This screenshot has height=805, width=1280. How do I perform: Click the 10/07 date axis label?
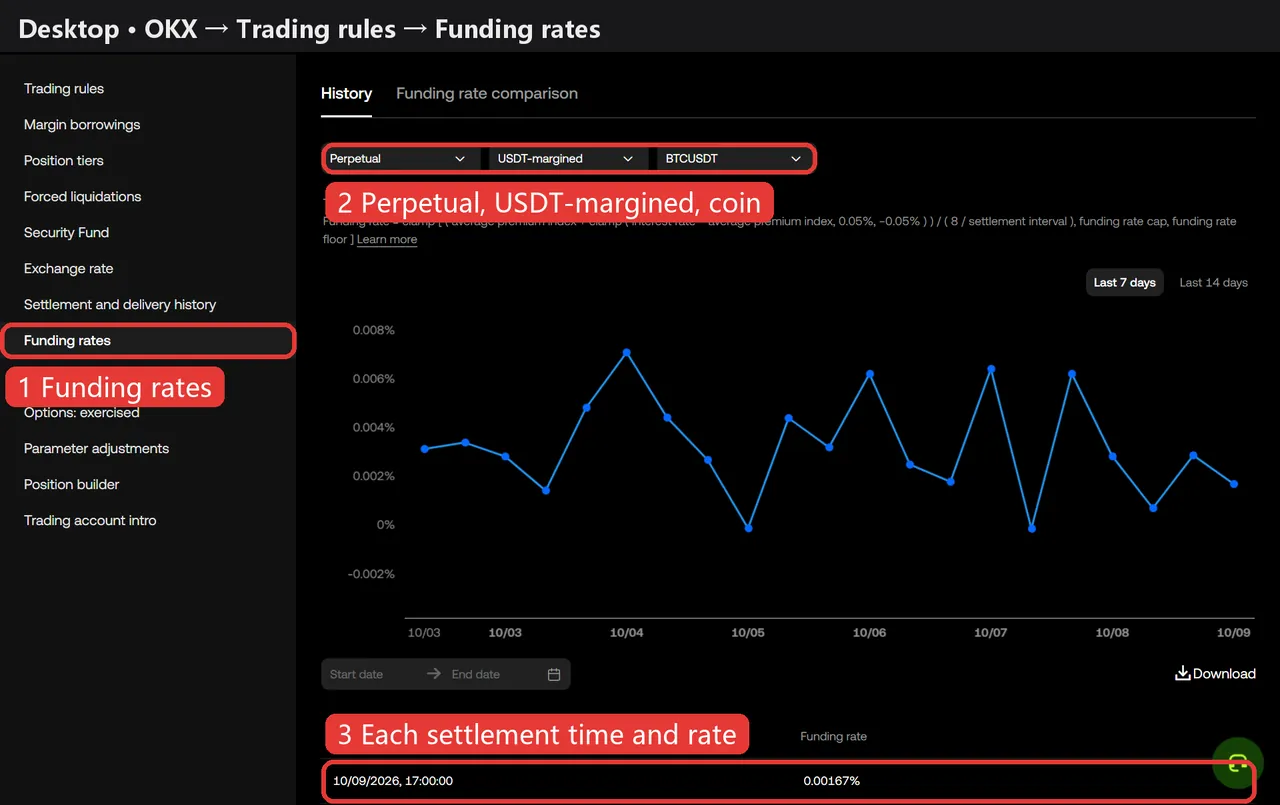990,633
